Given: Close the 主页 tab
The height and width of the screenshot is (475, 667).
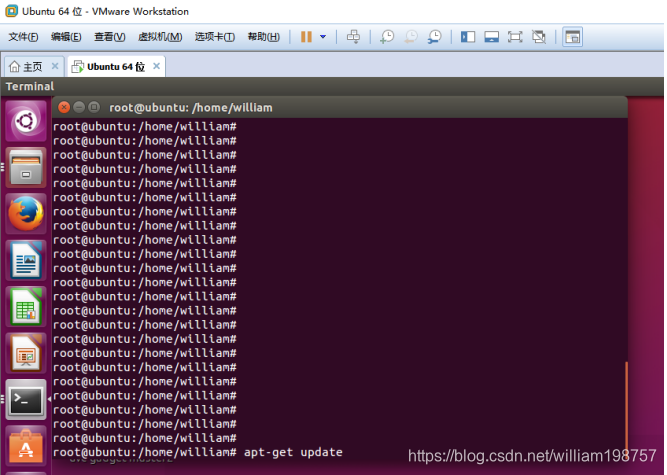Looking at the screenshot, I should (x=55, y=66).
